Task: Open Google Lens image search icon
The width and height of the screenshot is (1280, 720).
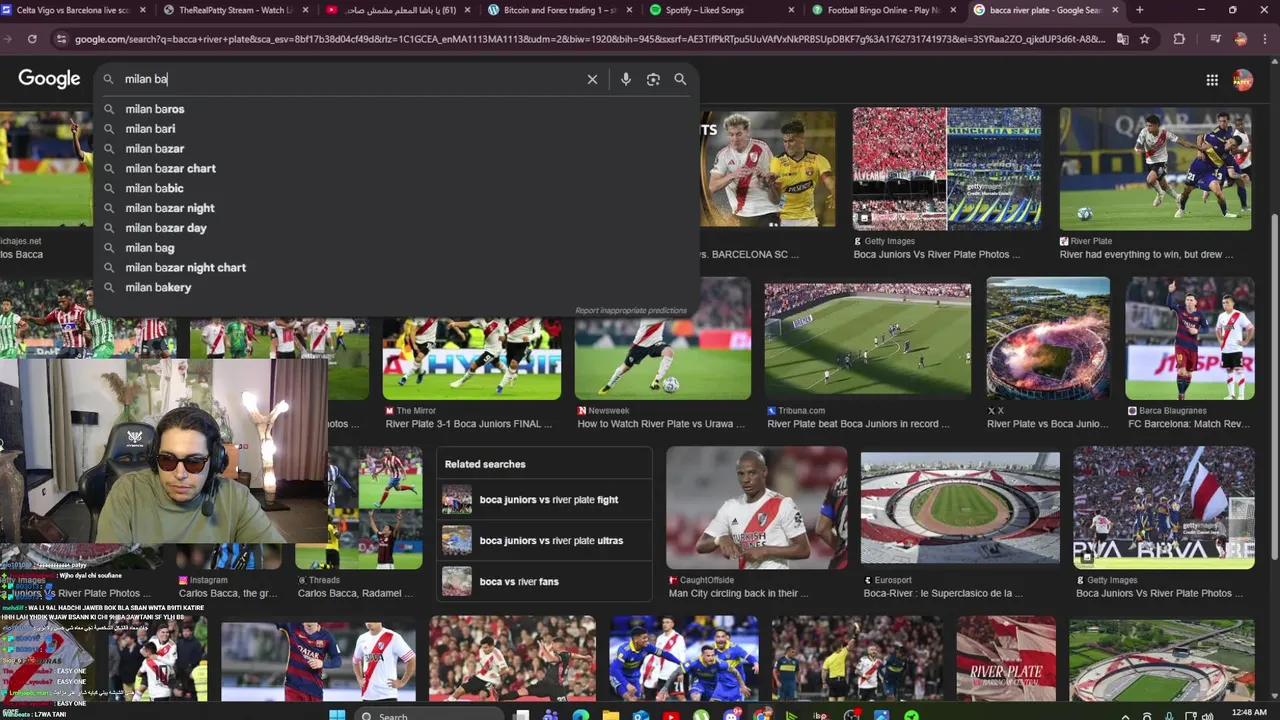Action: tap(653, 79)
